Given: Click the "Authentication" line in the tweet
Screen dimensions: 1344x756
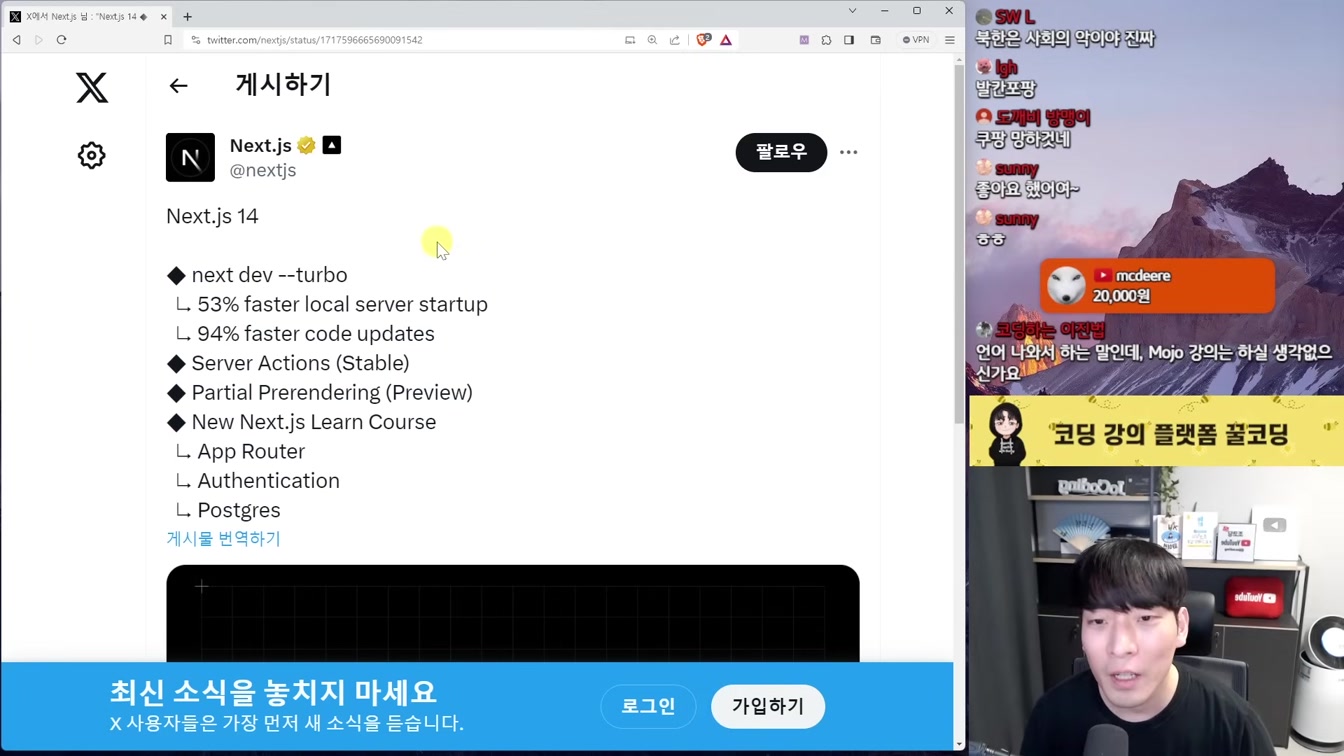Looking at the screenshot, I should pos(268,480).
